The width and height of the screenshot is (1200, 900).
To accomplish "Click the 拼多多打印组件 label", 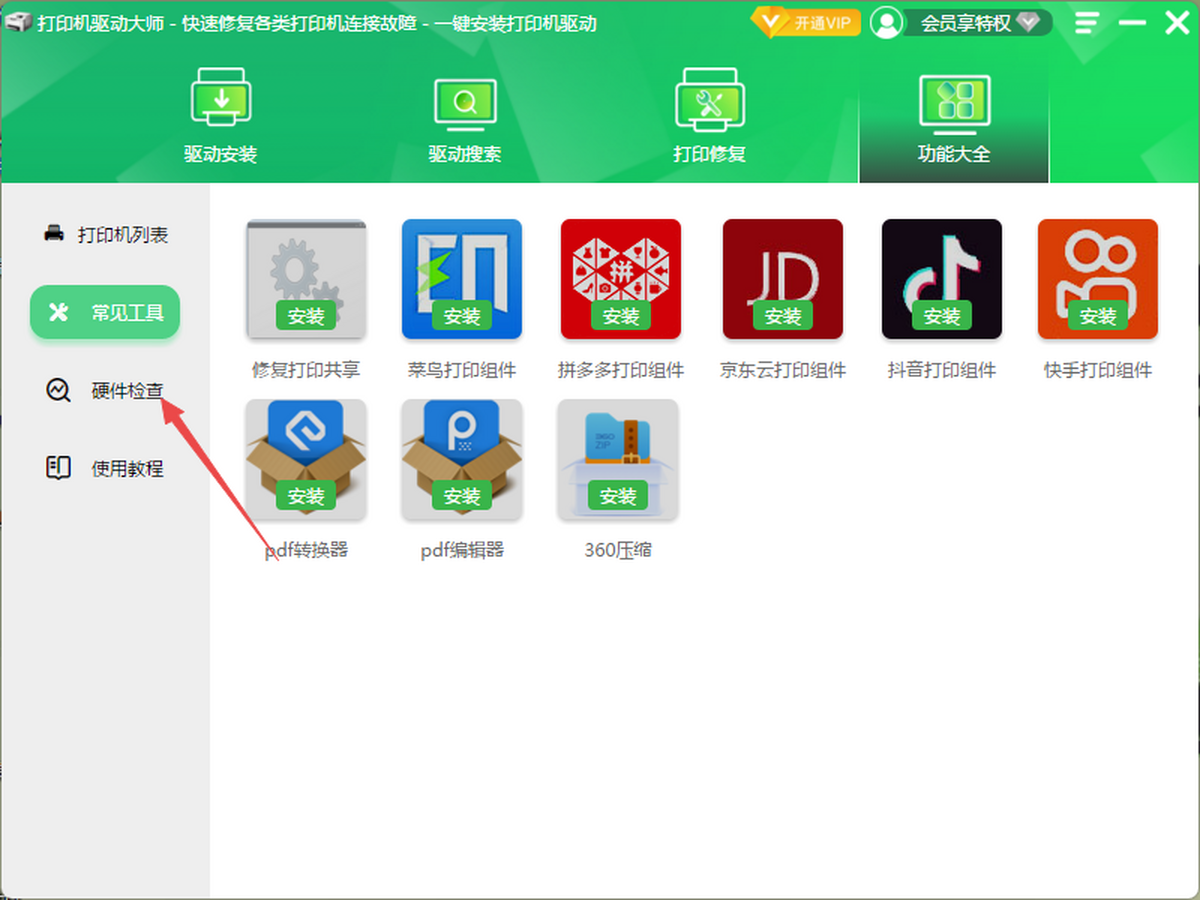I will coord(621,370).
